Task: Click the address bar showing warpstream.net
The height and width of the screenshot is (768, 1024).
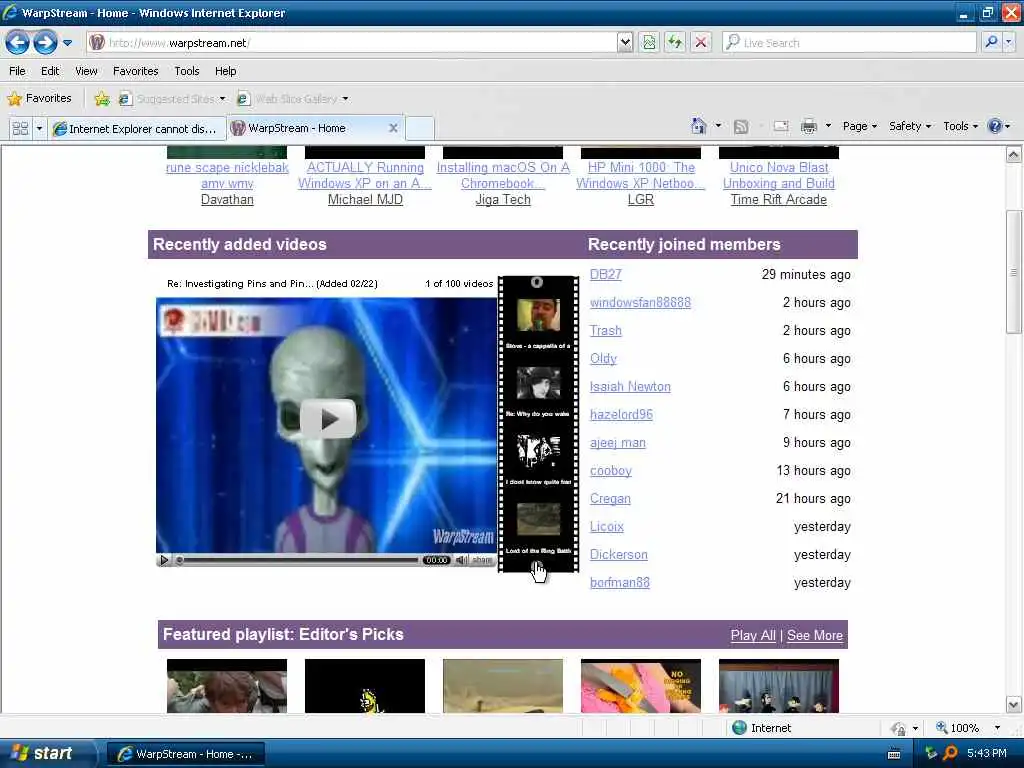Action: [353, 43]
